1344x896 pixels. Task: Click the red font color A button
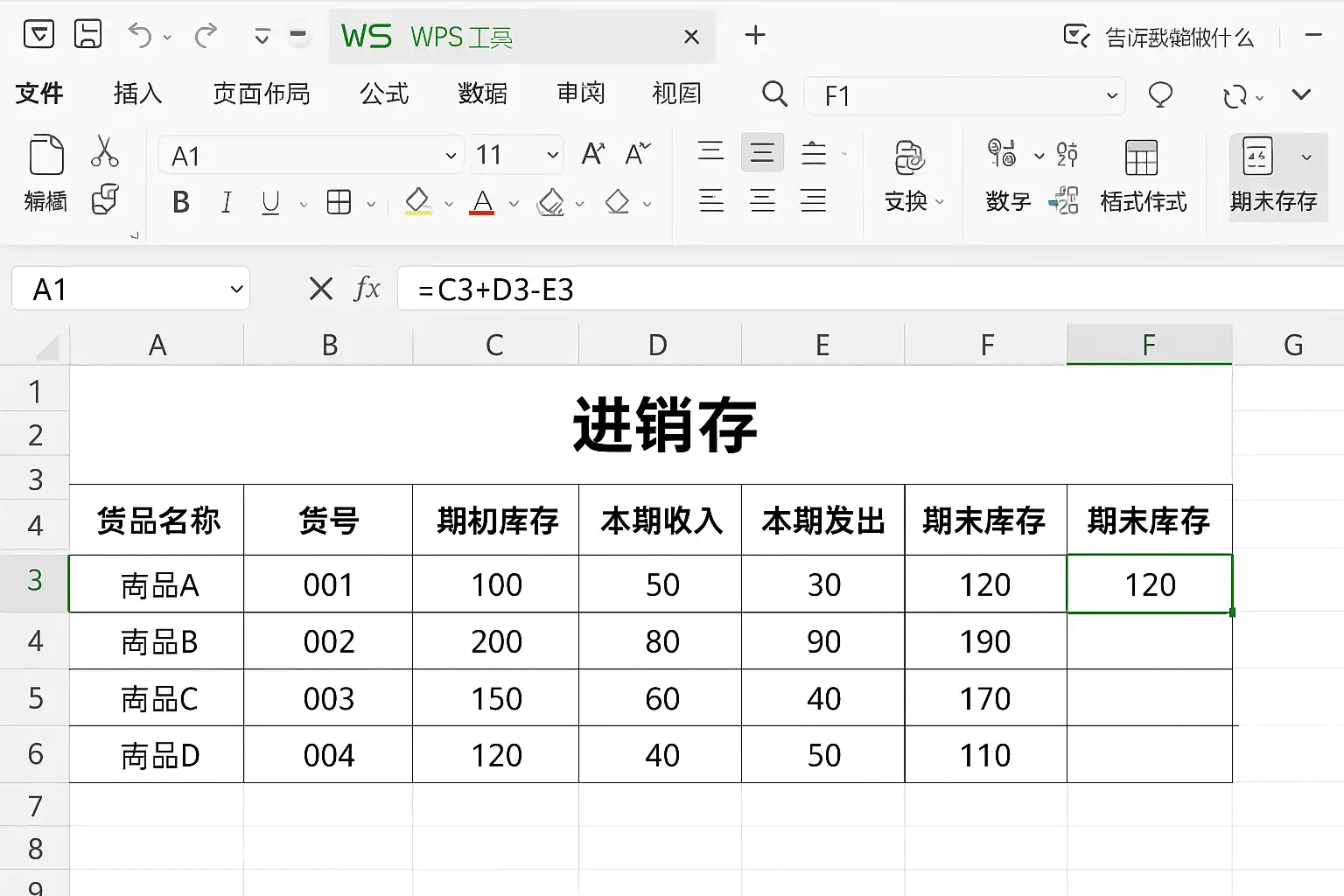[x=482, y=202]
